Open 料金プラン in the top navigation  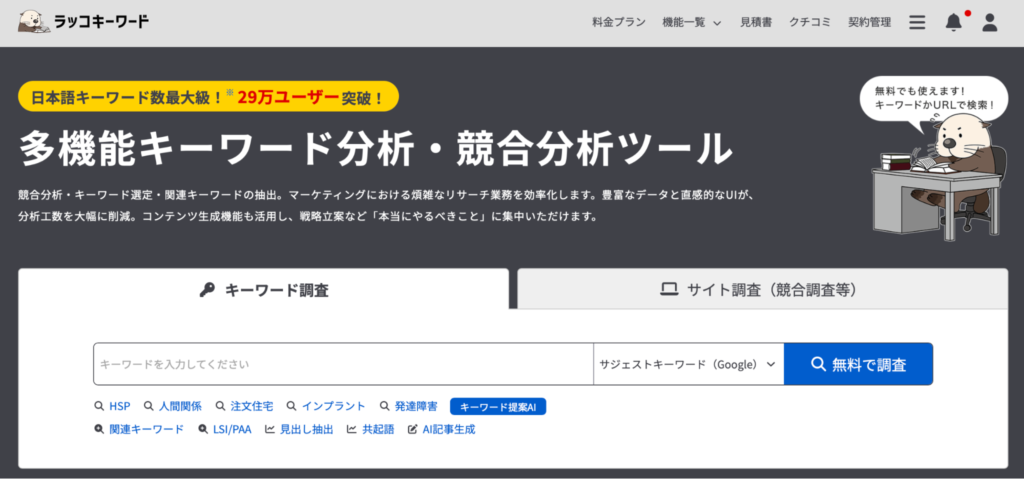[x=619, y=22]
